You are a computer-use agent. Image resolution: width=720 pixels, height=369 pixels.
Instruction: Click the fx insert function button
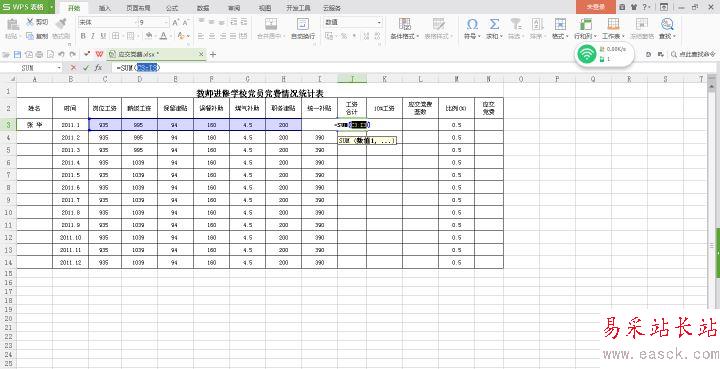[x=98, y=67]
